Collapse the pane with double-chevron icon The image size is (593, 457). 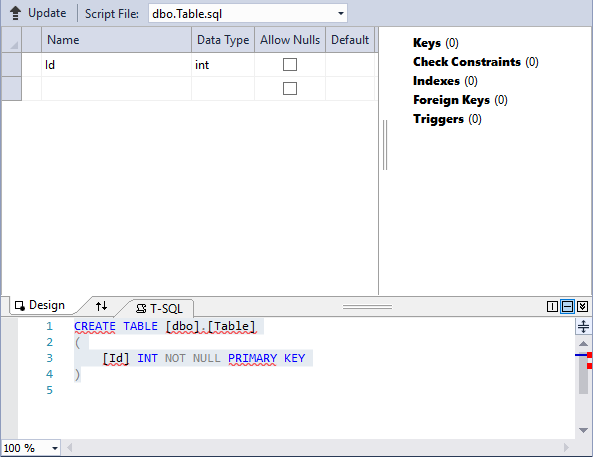coord(582,306)
